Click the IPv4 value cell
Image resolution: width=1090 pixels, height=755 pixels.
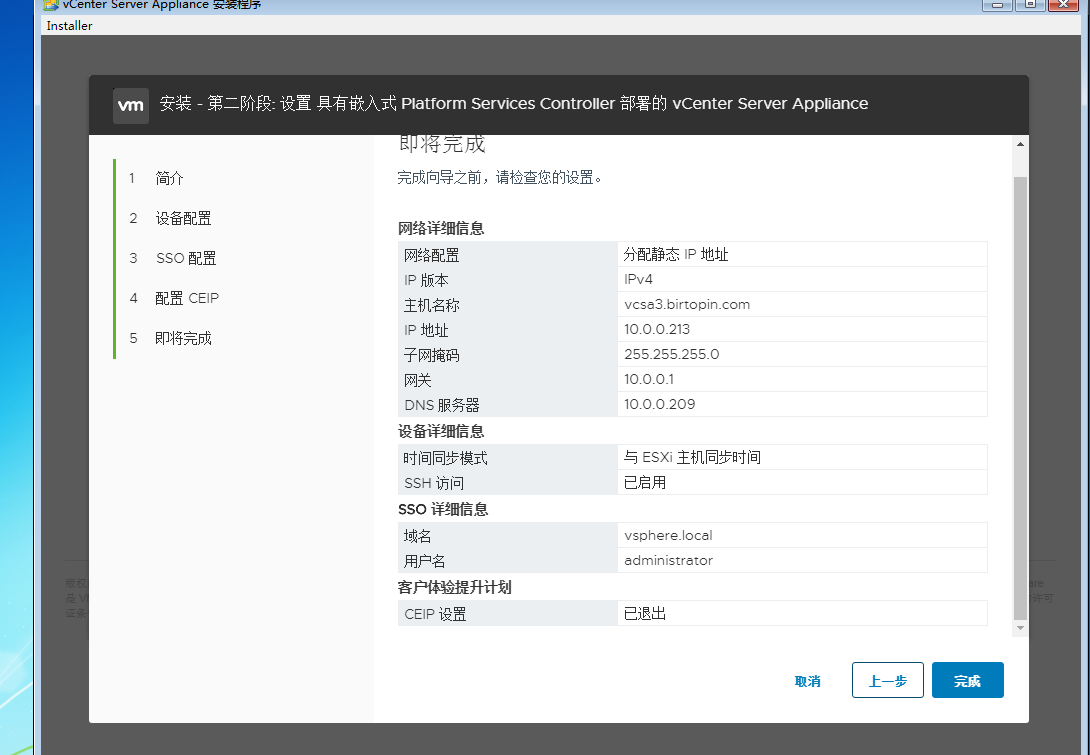[802, 279]
